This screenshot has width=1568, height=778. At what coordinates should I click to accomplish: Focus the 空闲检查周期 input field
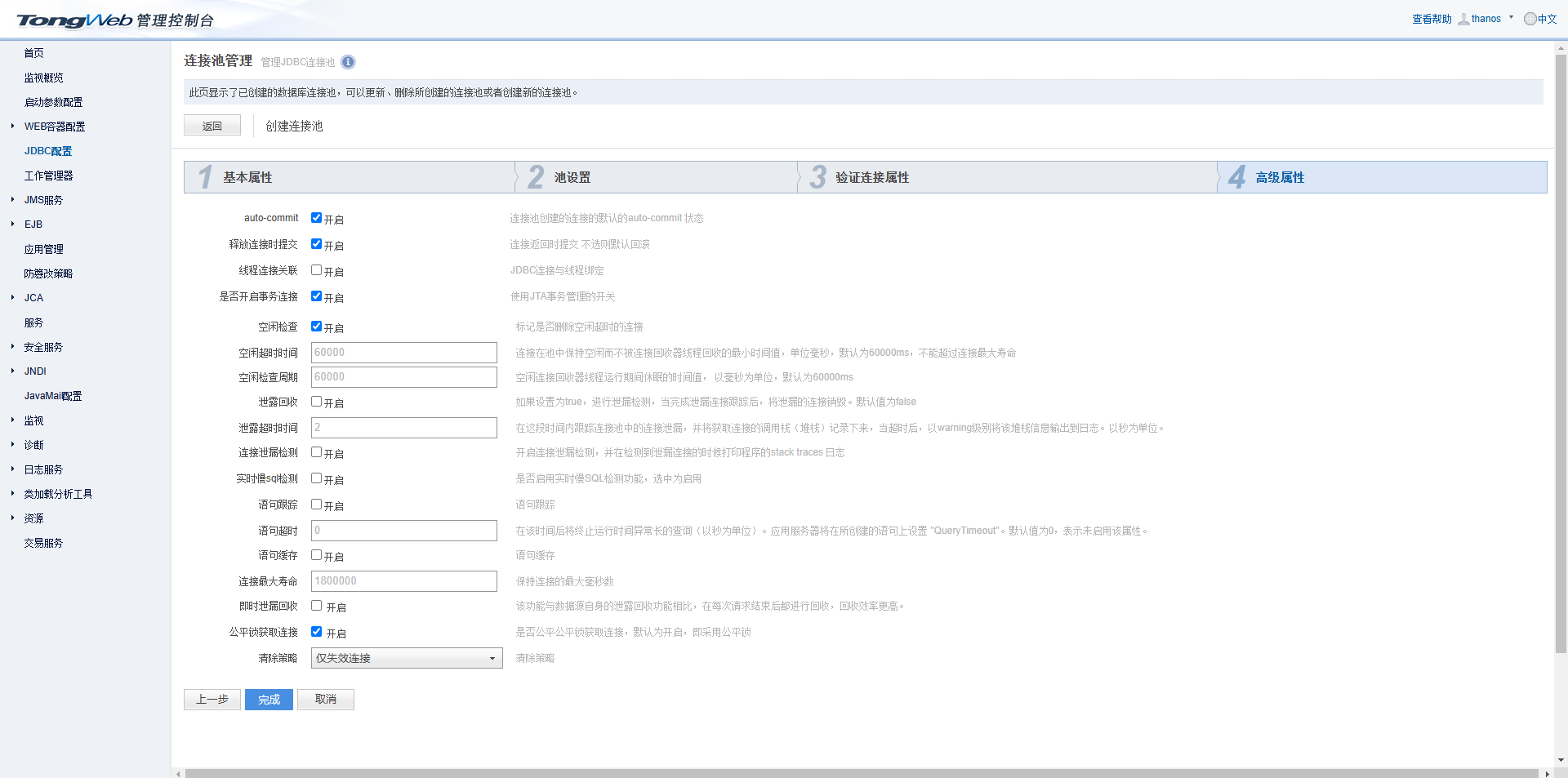(x=404, y=377)
